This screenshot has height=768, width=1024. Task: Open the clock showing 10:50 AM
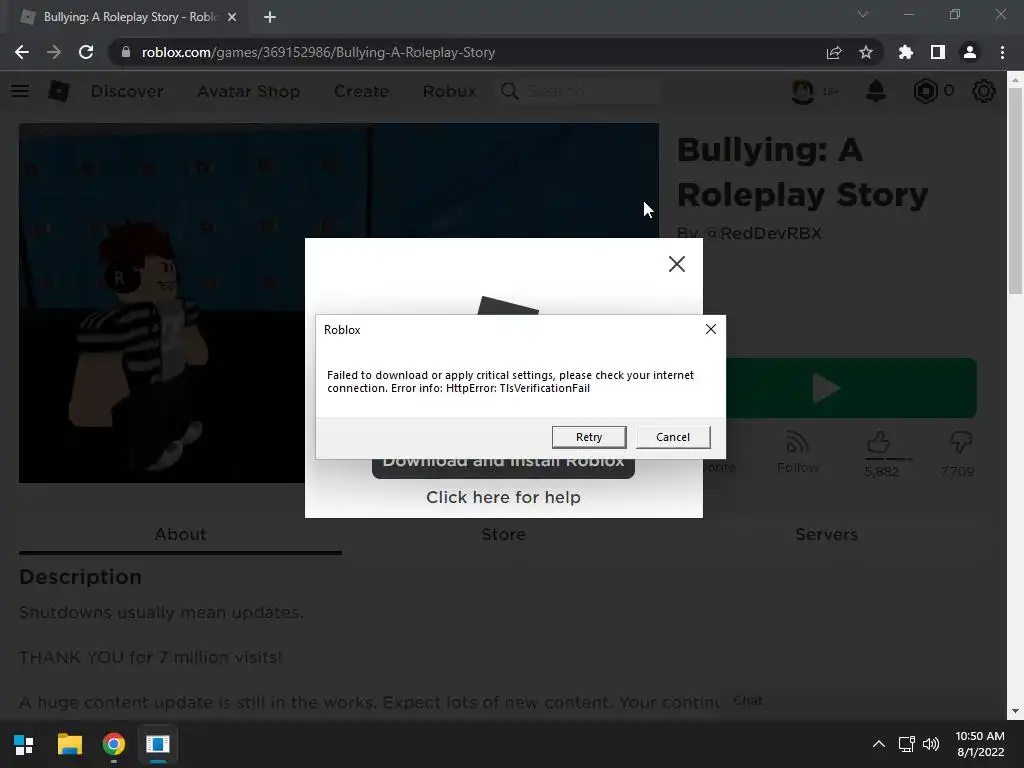click(980, 744)
